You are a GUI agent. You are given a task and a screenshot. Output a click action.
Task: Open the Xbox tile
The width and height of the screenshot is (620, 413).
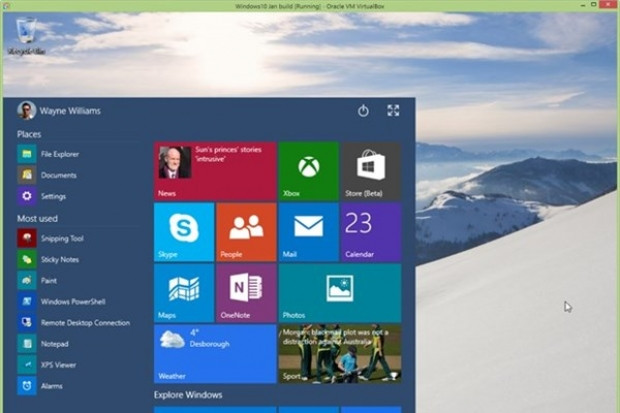coord(309,171)
